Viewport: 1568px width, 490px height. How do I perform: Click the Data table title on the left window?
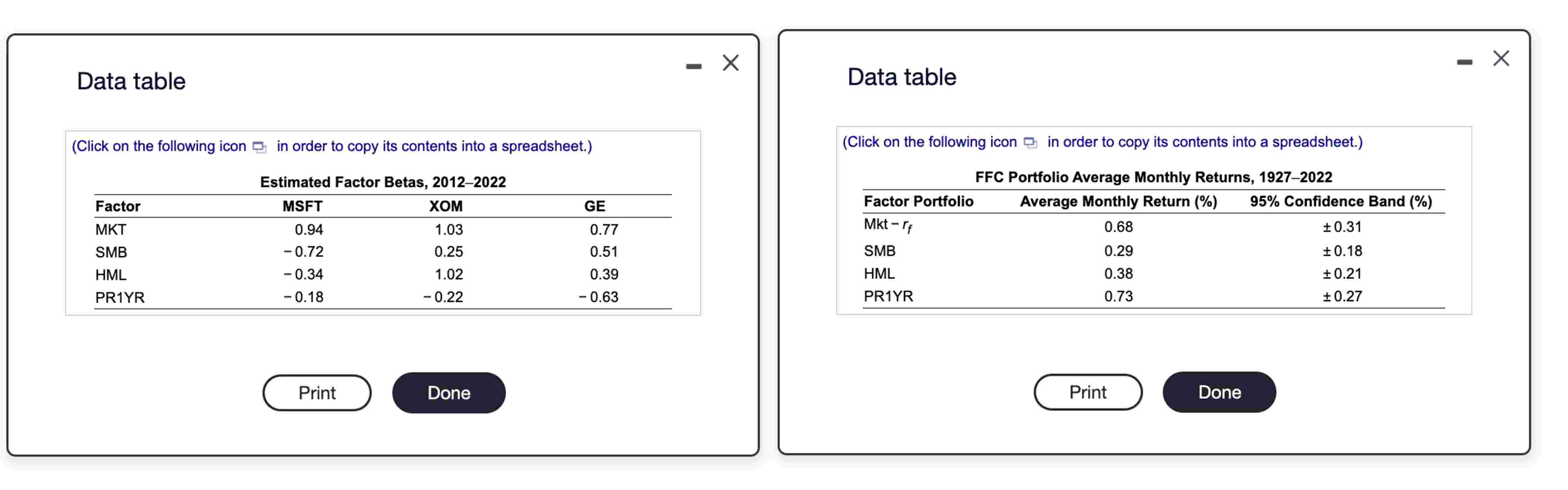pos(129,80)
